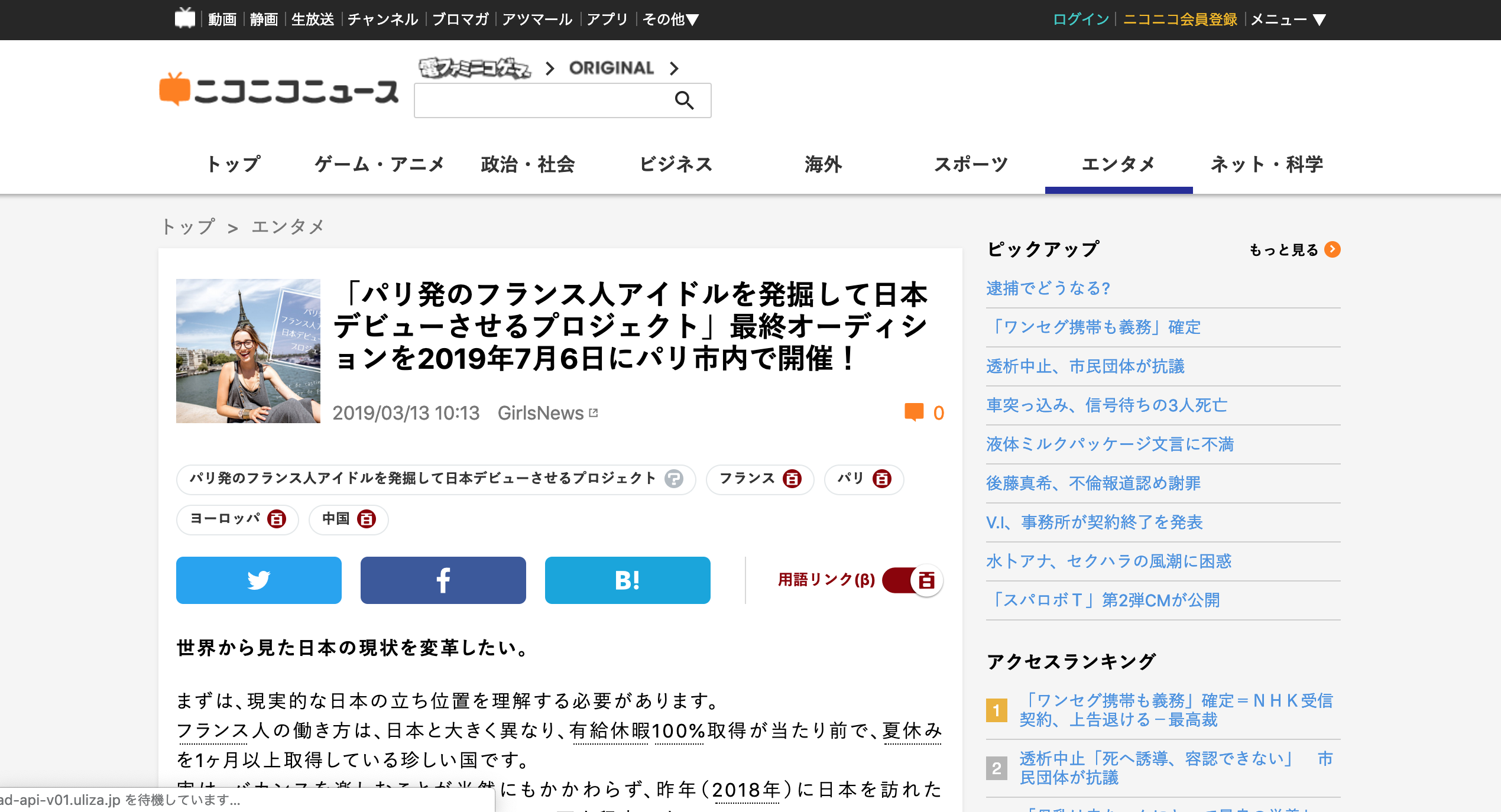Switch to the ゲーム・アニメ tab

(x=379, y=164)
